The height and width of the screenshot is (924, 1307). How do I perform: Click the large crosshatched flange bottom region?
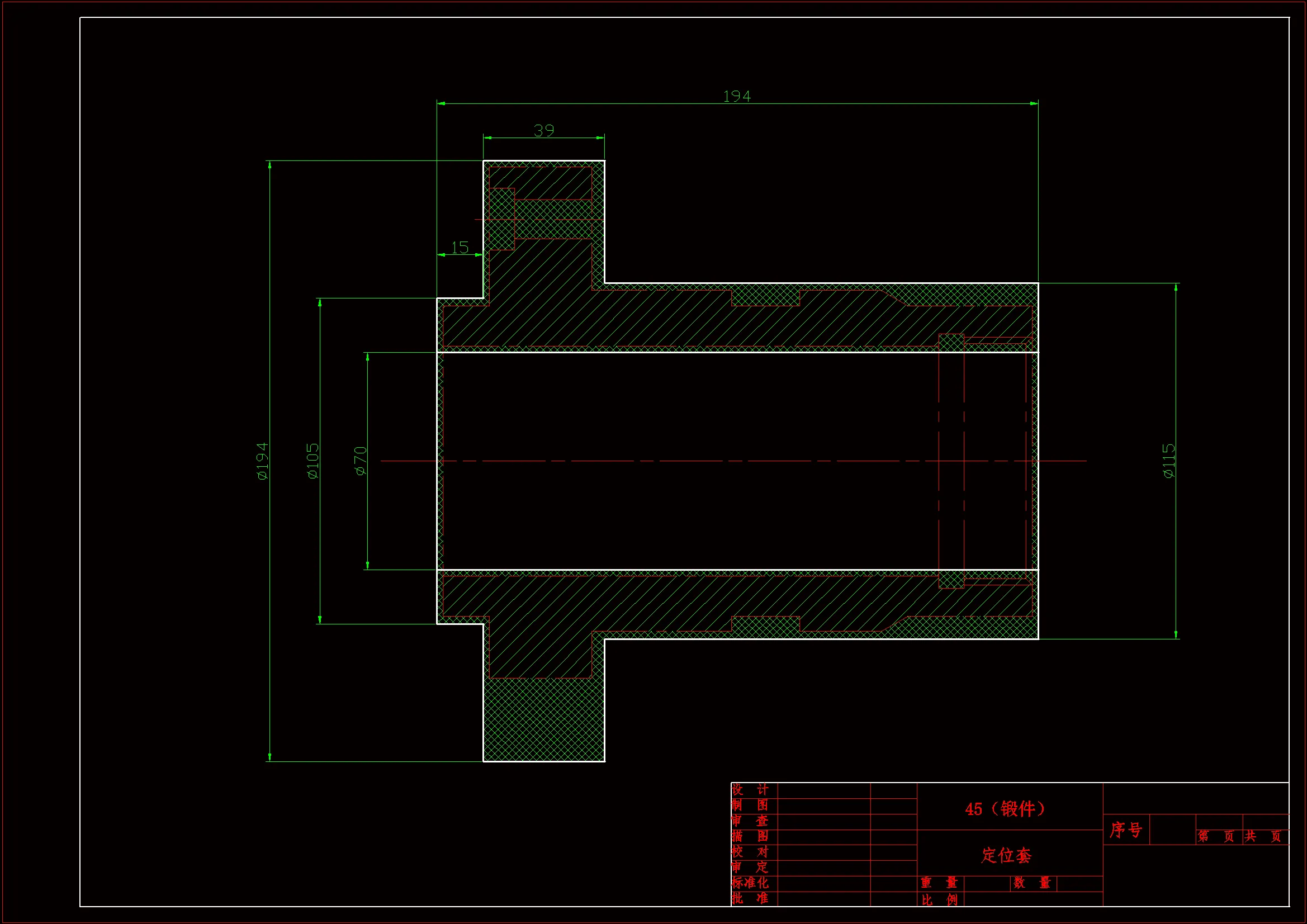tap(543, 719)
